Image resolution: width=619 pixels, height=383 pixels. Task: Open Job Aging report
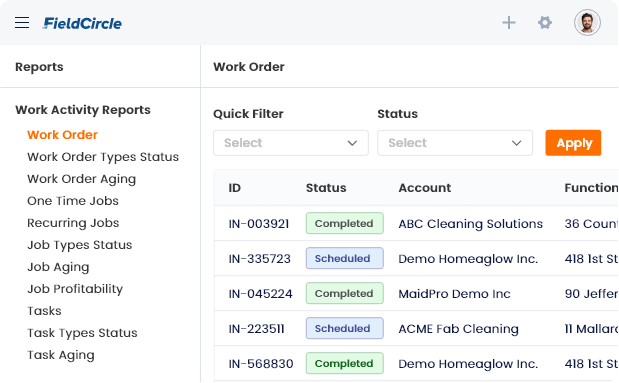click(58, 267)
